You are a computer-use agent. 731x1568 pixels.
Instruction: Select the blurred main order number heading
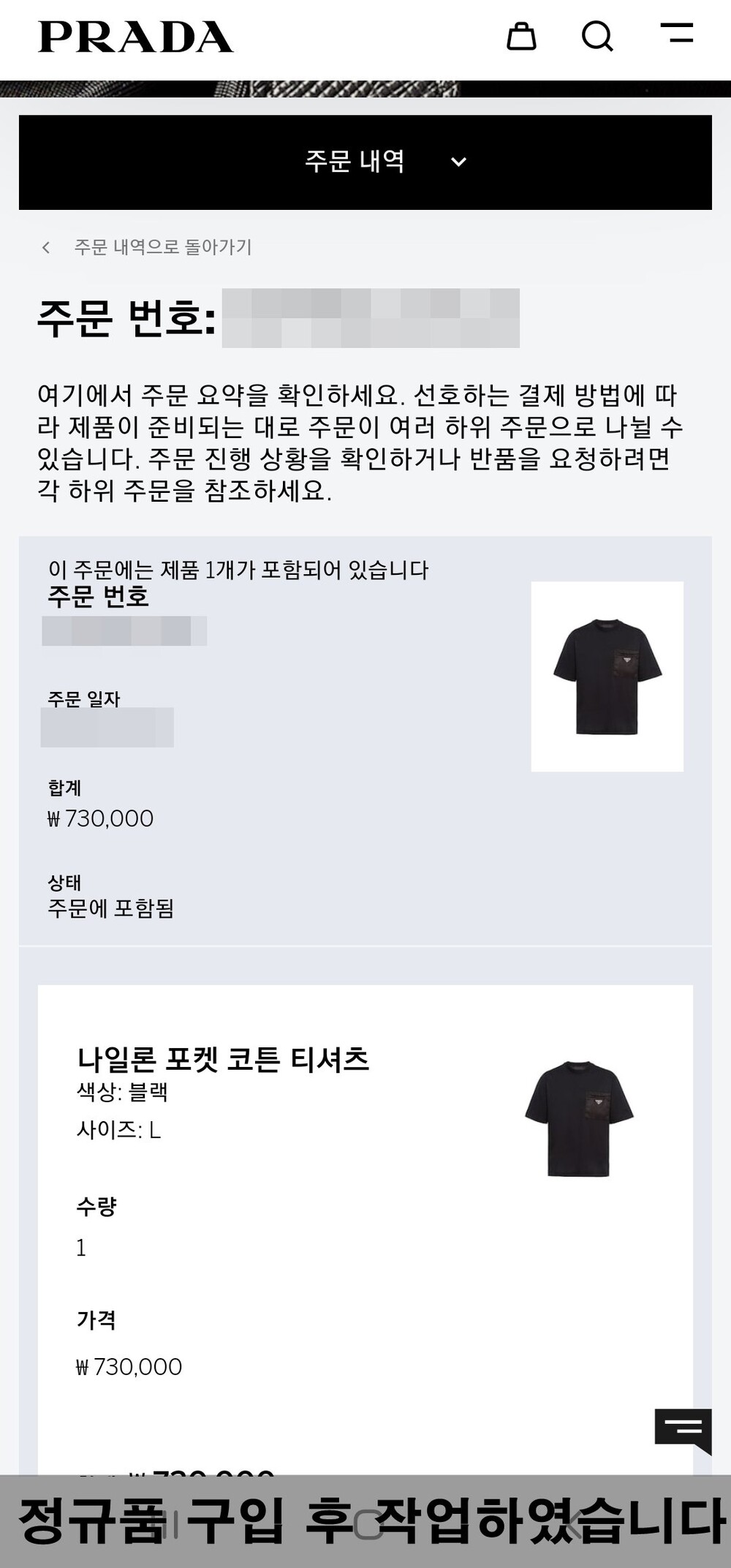(x=371, y=318)
